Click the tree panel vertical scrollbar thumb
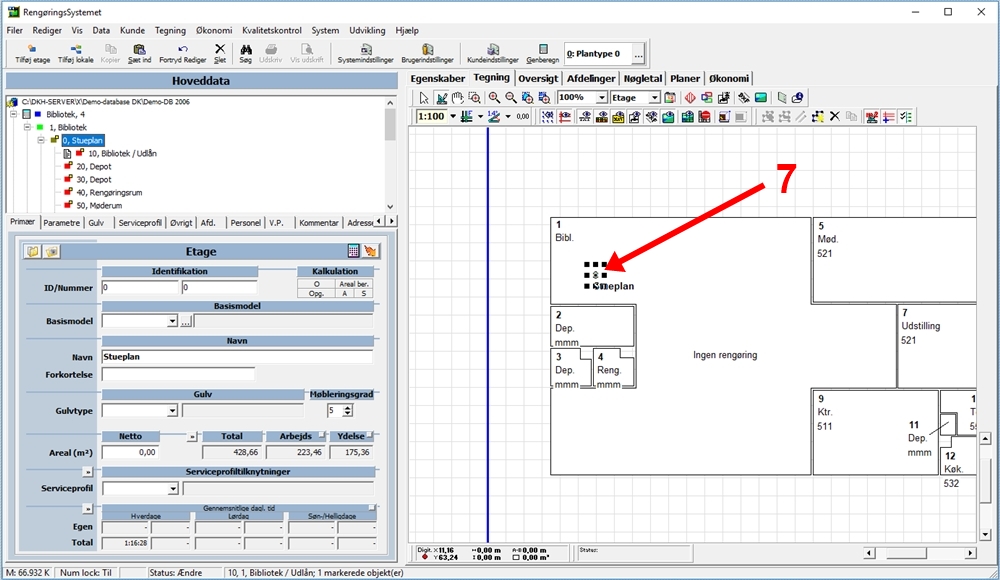The height and width of the screenshot is (580, 1000). [x=390, y=124]
